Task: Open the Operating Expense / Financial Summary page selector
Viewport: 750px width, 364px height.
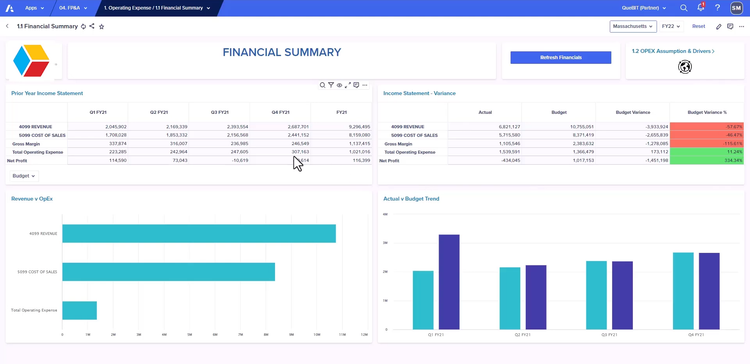Action: pyautogui.click(x=157, y=8)
